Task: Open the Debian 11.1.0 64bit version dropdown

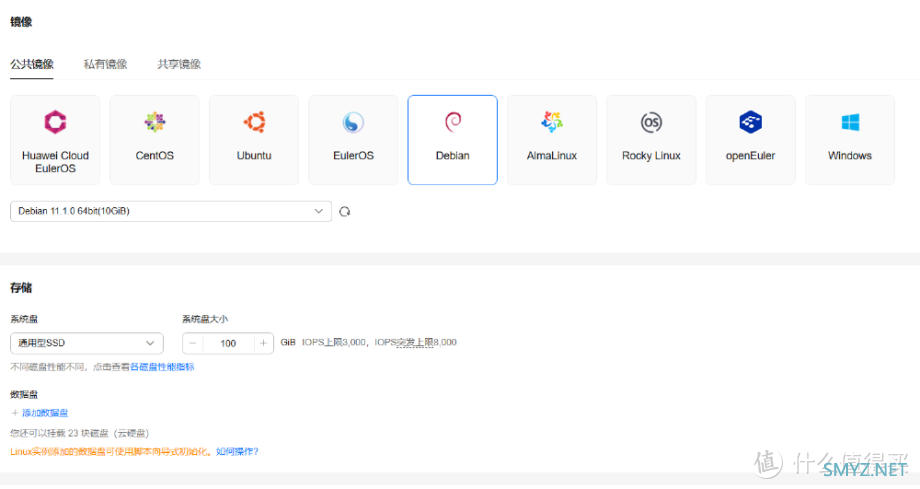Action: point(171,211)
